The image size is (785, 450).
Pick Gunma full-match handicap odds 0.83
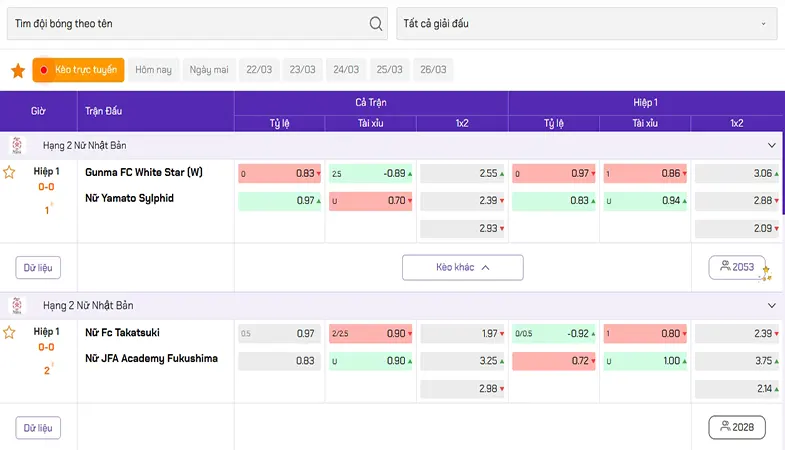279,174
